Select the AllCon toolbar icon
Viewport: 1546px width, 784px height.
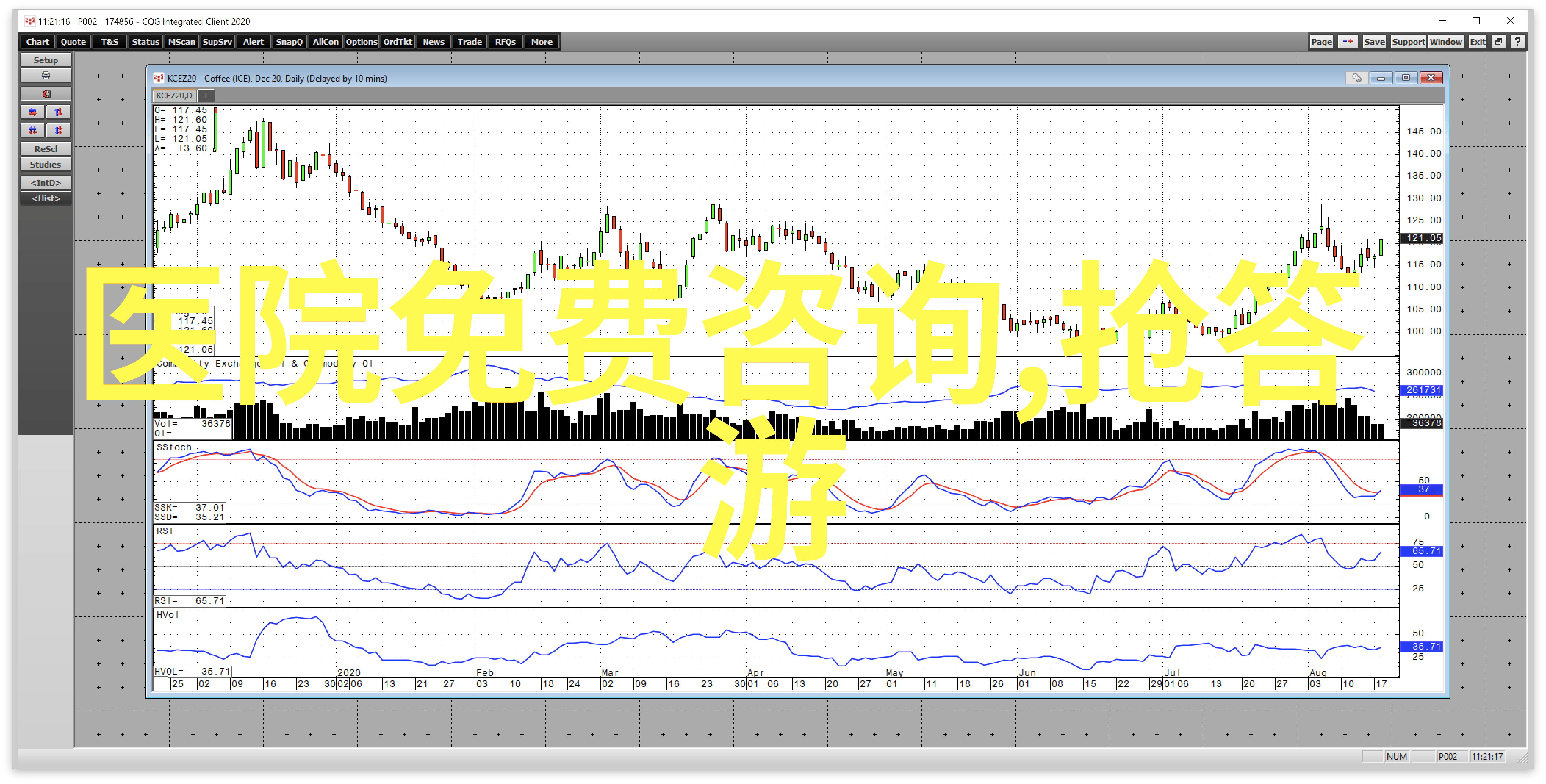(x=323, y=41)
